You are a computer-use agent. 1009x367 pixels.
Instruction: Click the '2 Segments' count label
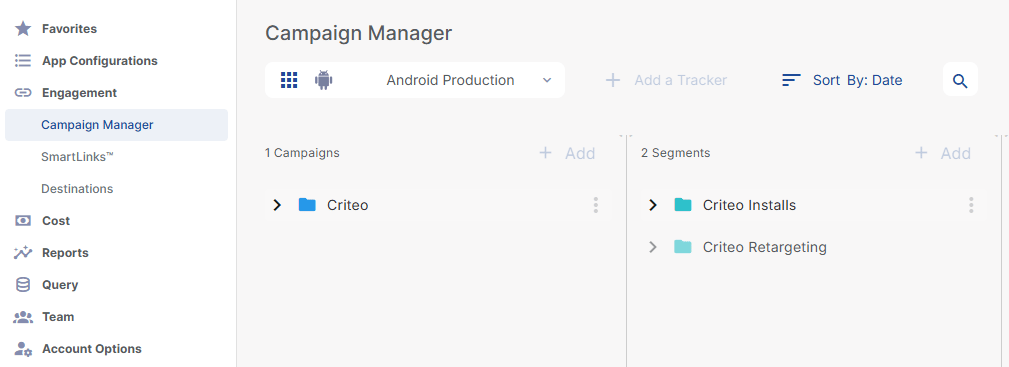[676, 153]
